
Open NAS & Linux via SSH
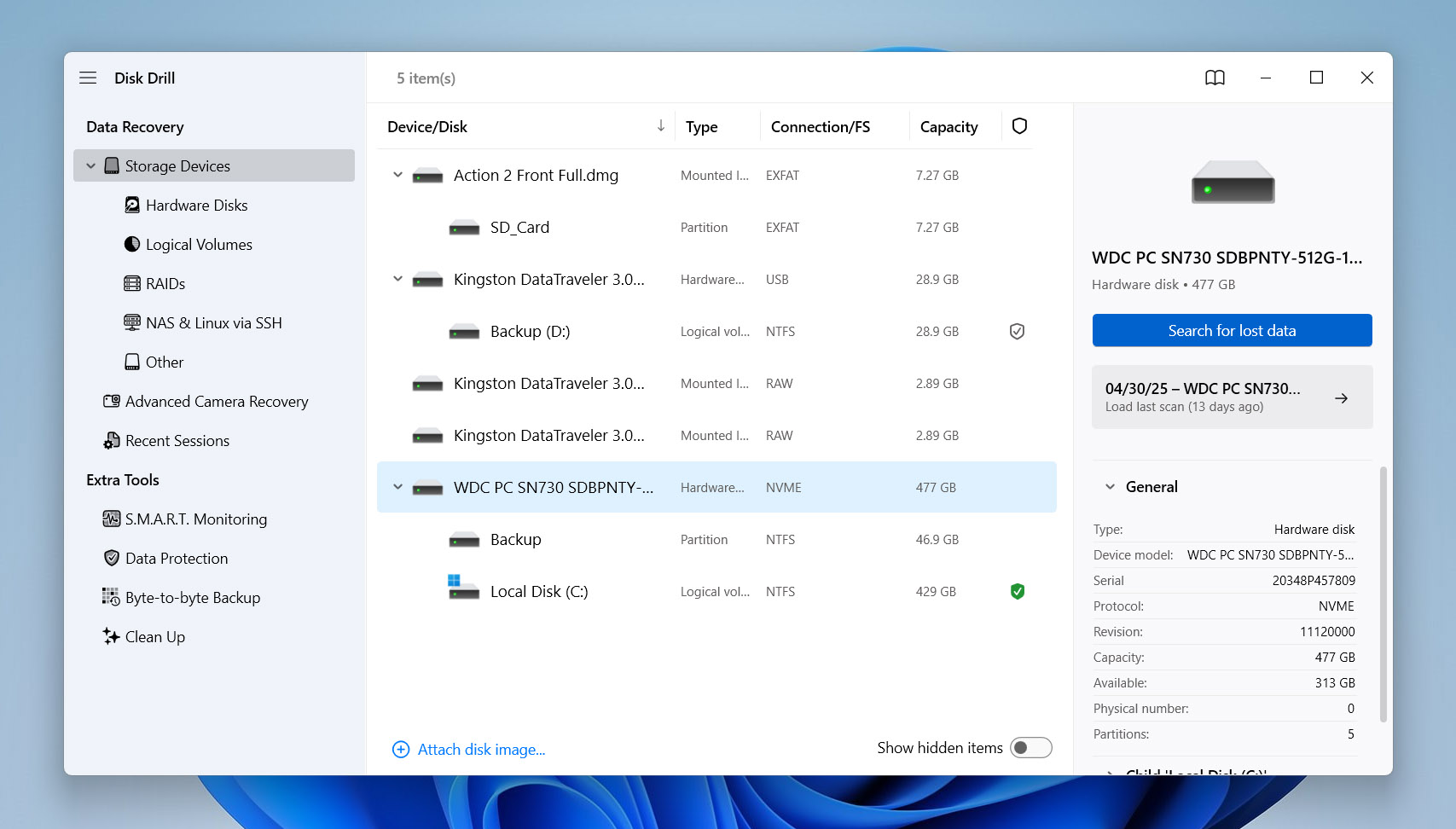coord(214,323)
